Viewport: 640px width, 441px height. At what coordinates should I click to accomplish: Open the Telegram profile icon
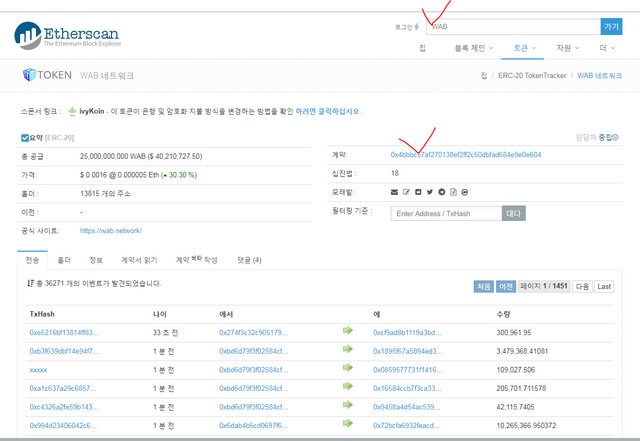442,192
